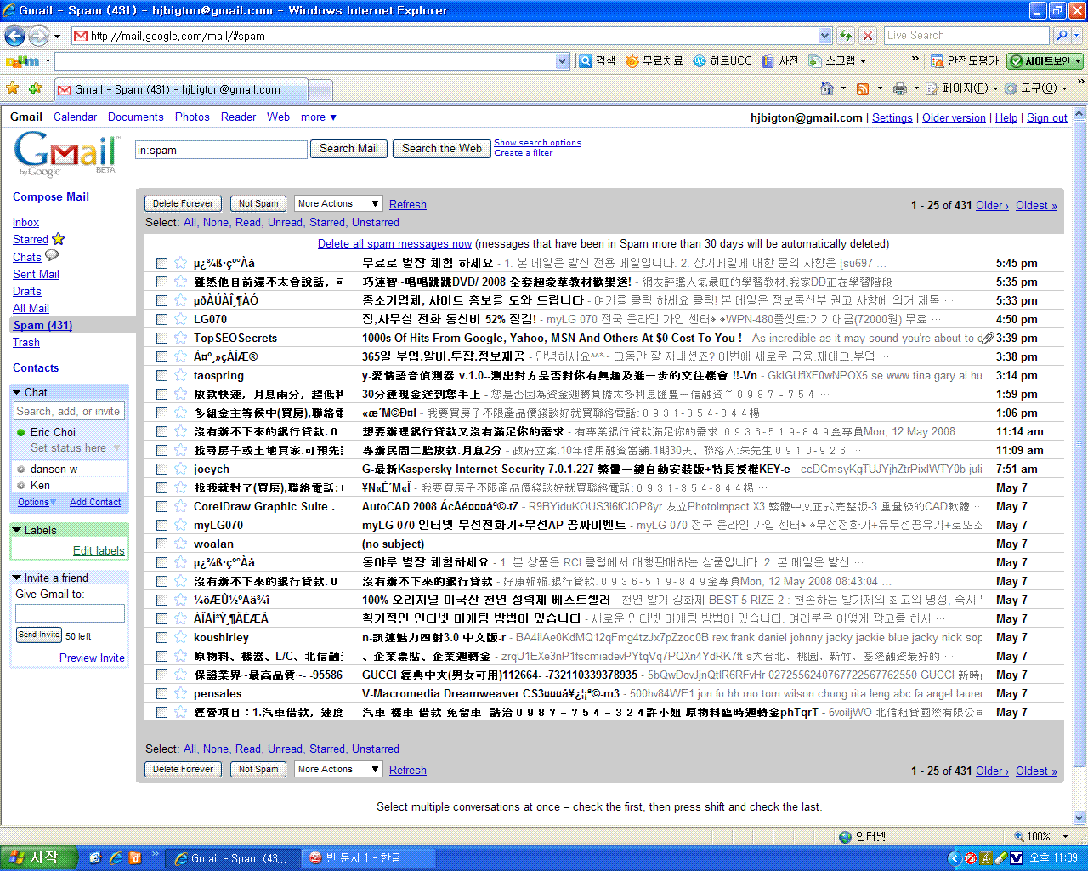Tick the checkbox for pensales message
Screen dimensions: 1088x871
[161, 693]
